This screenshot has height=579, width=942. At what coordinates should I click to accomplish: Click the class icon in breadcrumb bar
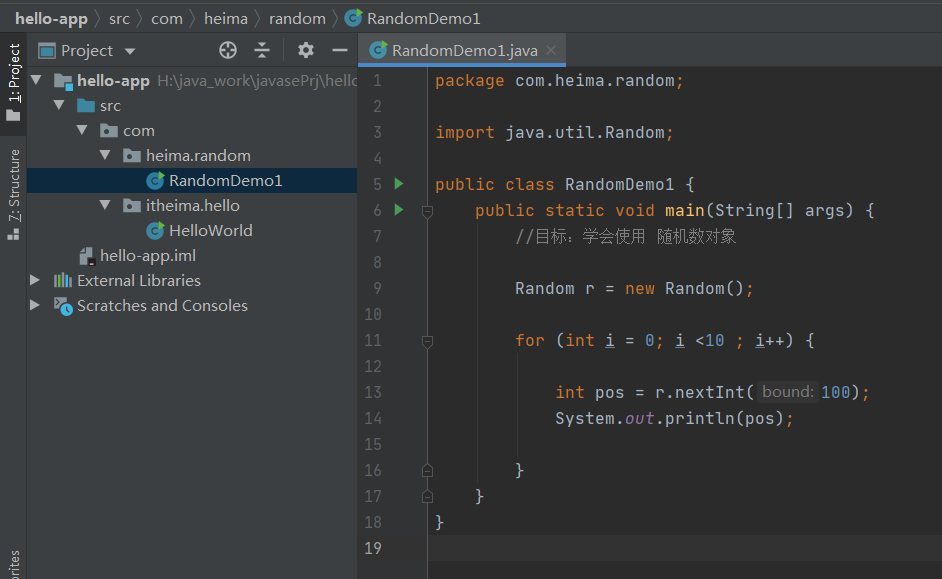pos(353,18)
